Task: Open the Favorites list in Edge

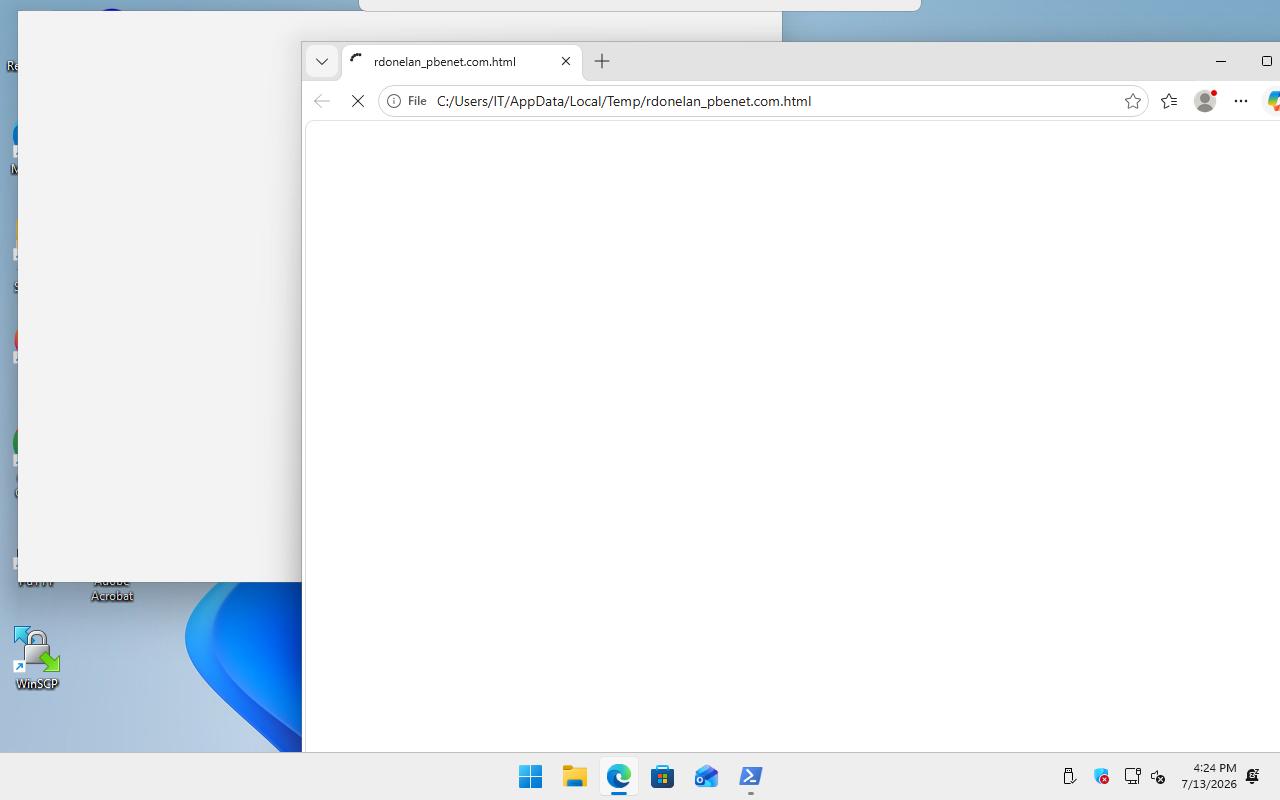Action: [1169, 101]
